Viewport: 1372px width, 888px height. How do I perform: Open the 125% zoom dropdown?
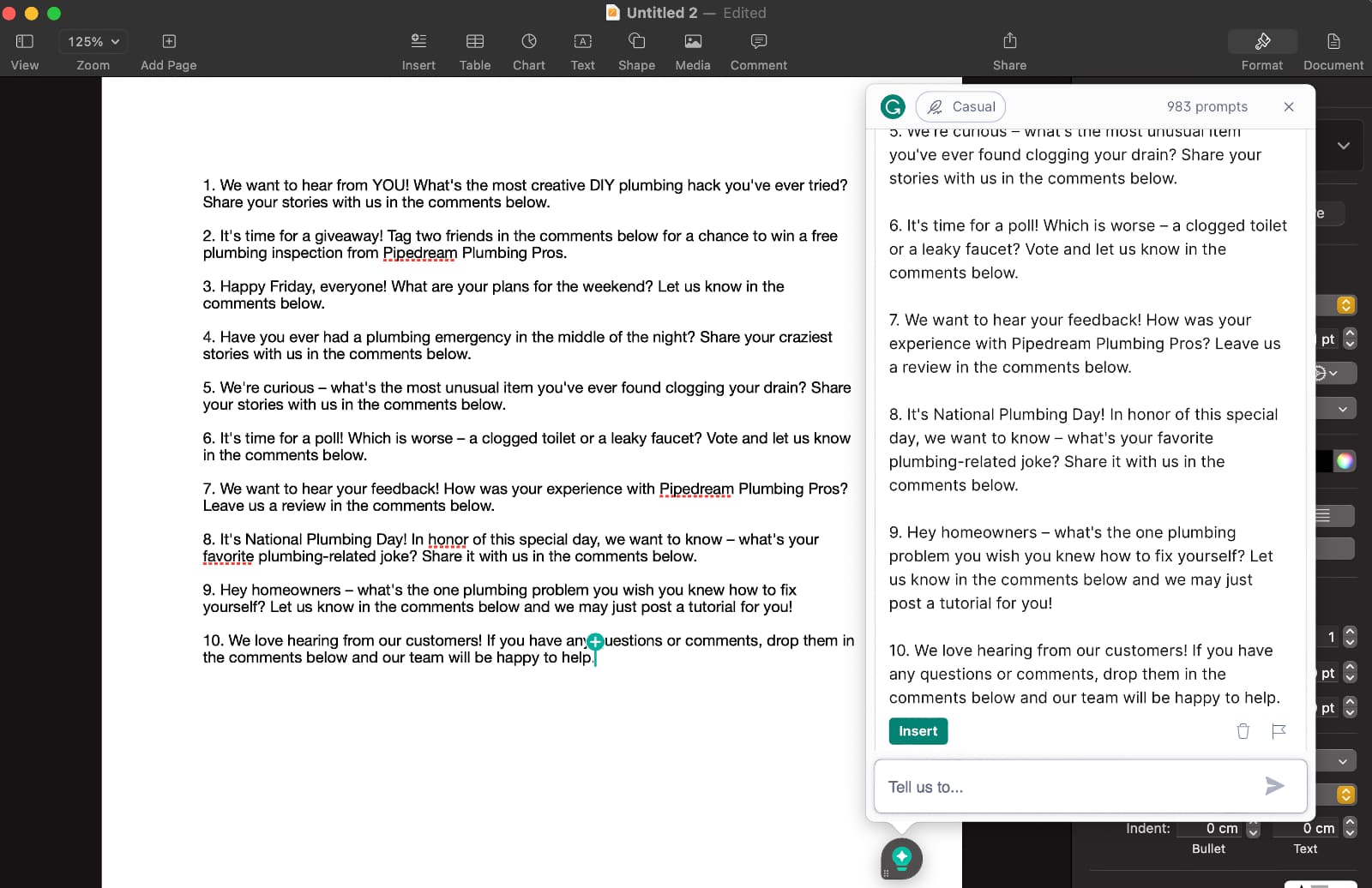pos(93,40)
